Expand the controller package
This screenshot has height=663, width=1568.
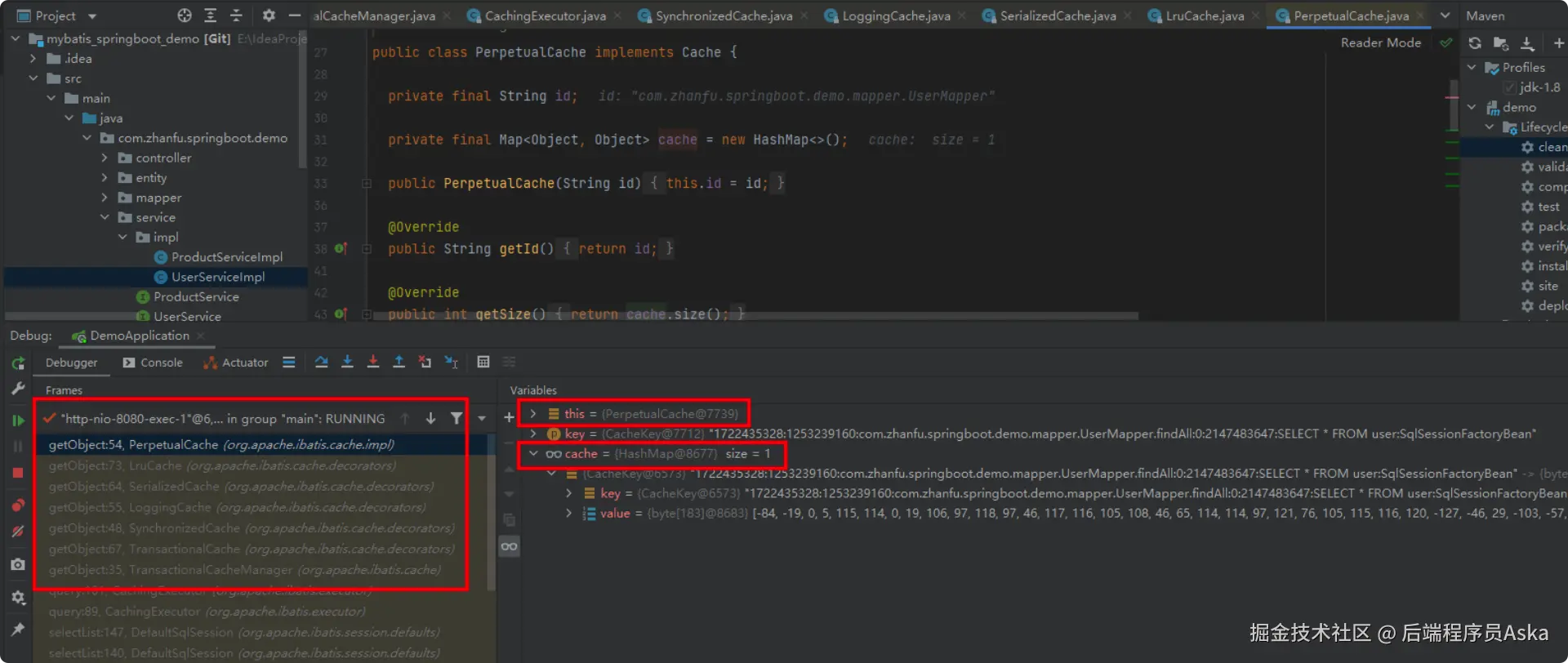pyautogui.click(x=105, y=158)
